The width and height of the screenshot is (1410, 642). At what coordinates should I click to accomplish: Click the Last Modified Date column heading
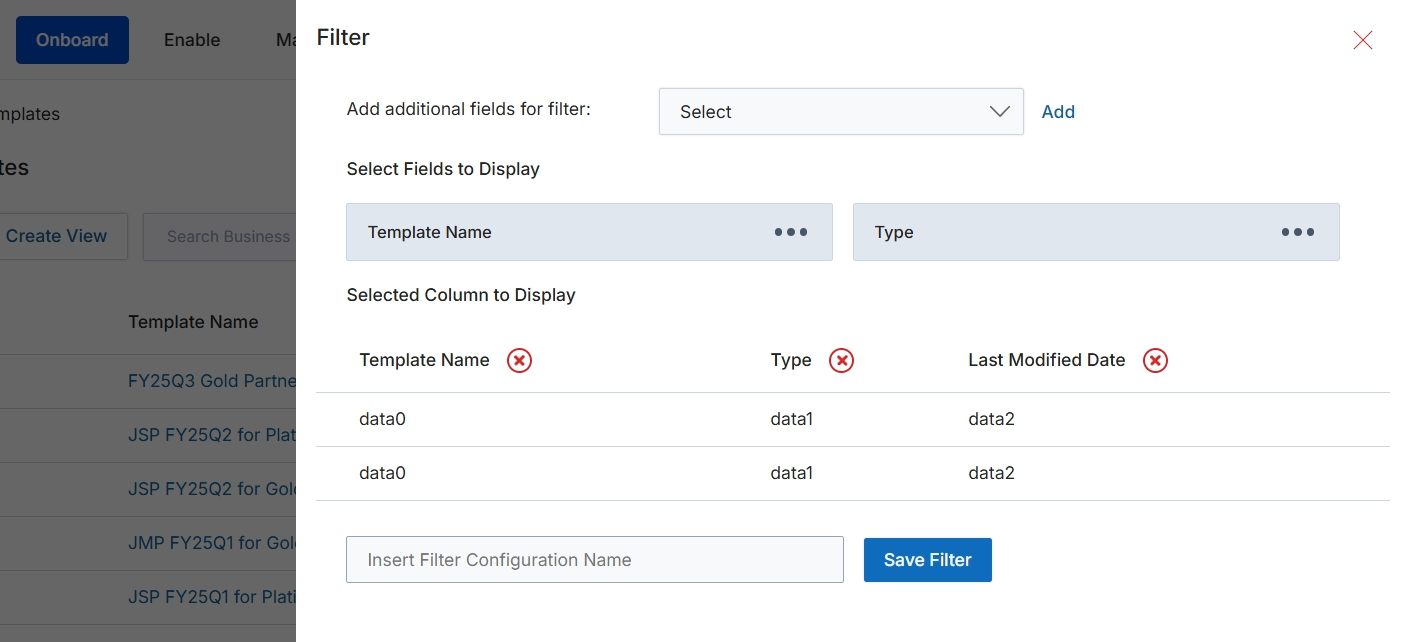pos(1046,360)
